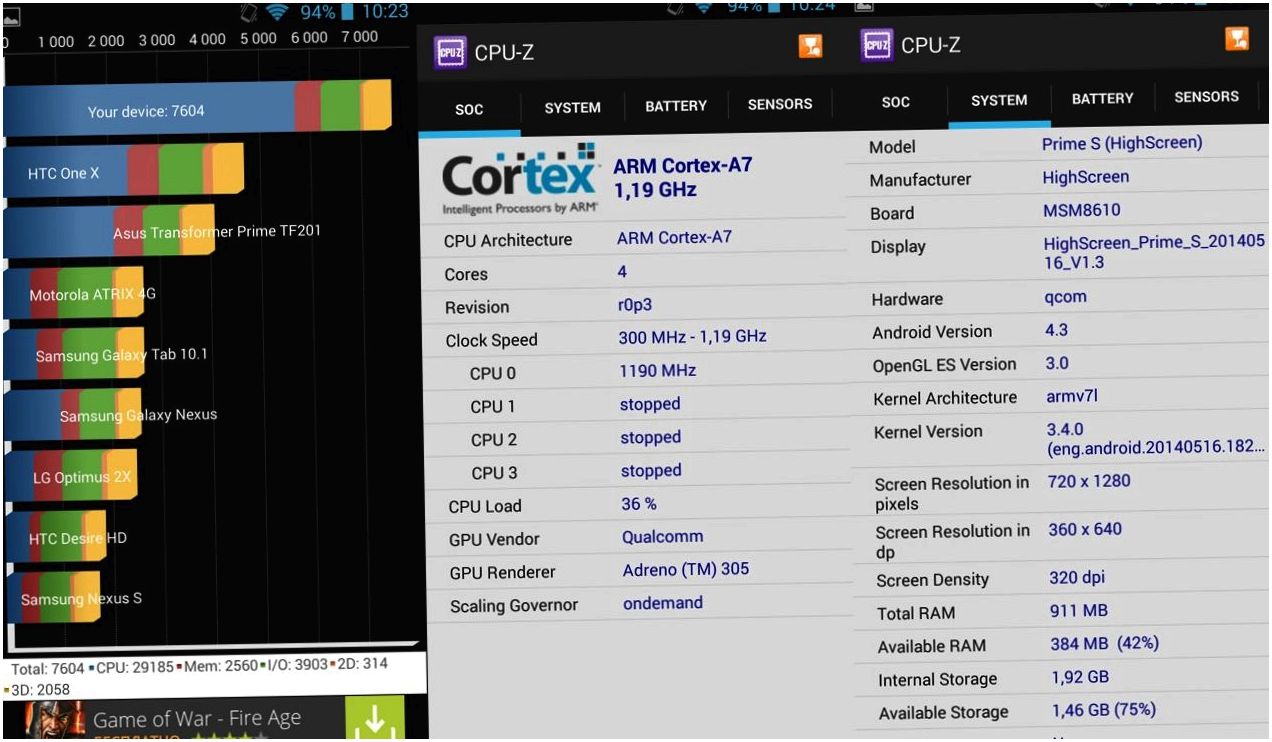Viewport: 1272px width, 742px height.
Task: Select the Samsung Galaxy Nexus bar
Action: coord(73,414)
